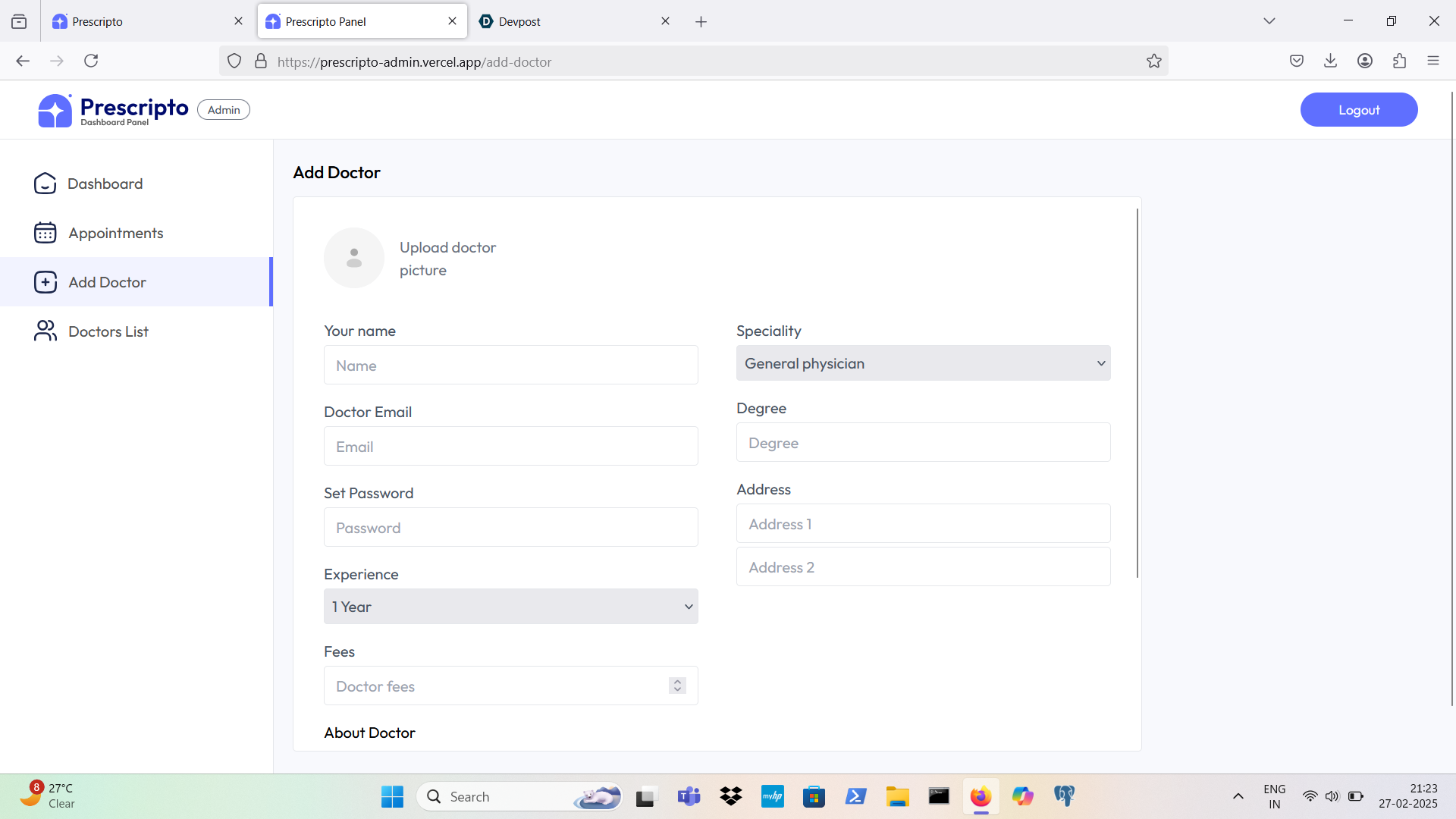Click the Add Doctor plus icon
Image resolution: width=1456 pixels, height=819 pixels.
(45, 282)
